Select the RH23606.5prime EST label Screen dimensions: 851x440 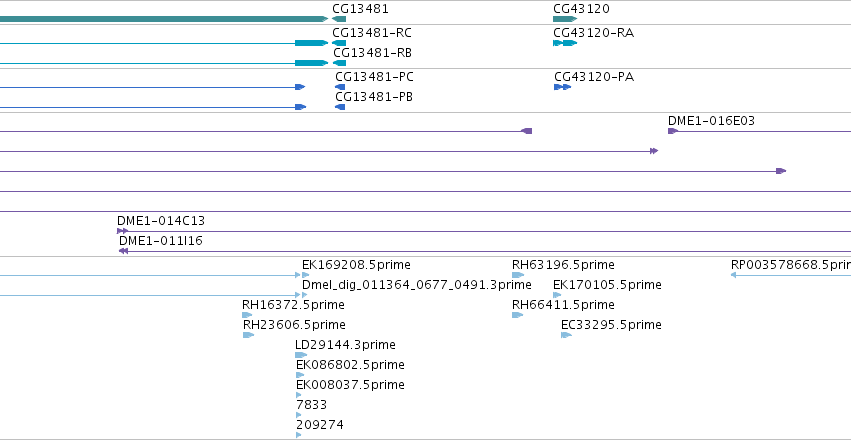pos(294,325)
